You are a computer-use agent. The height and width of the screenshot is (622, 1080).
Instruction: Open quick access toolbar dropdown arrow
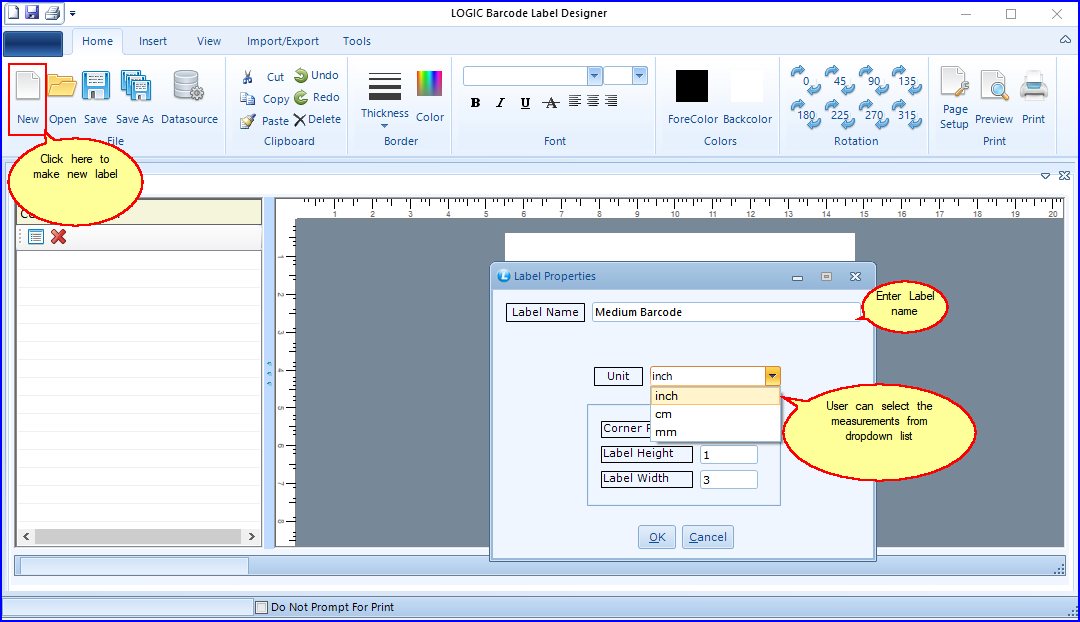(72, 13)
